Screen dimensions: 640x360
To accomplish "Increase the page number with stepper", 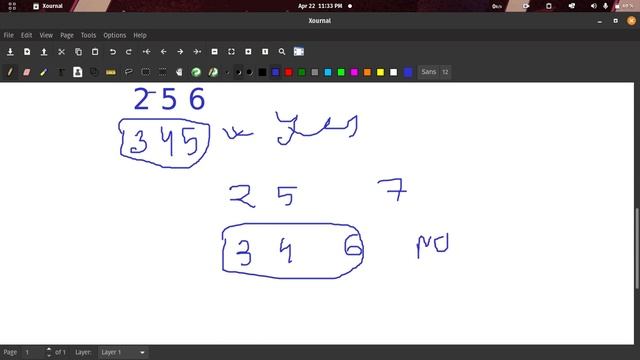I will [49, 349].
